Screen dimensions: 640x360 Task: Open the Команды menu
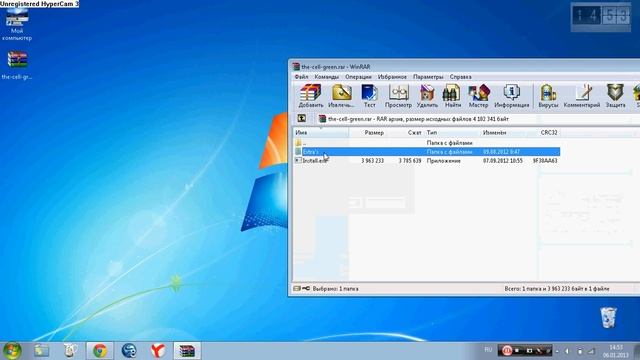(327, 77)
